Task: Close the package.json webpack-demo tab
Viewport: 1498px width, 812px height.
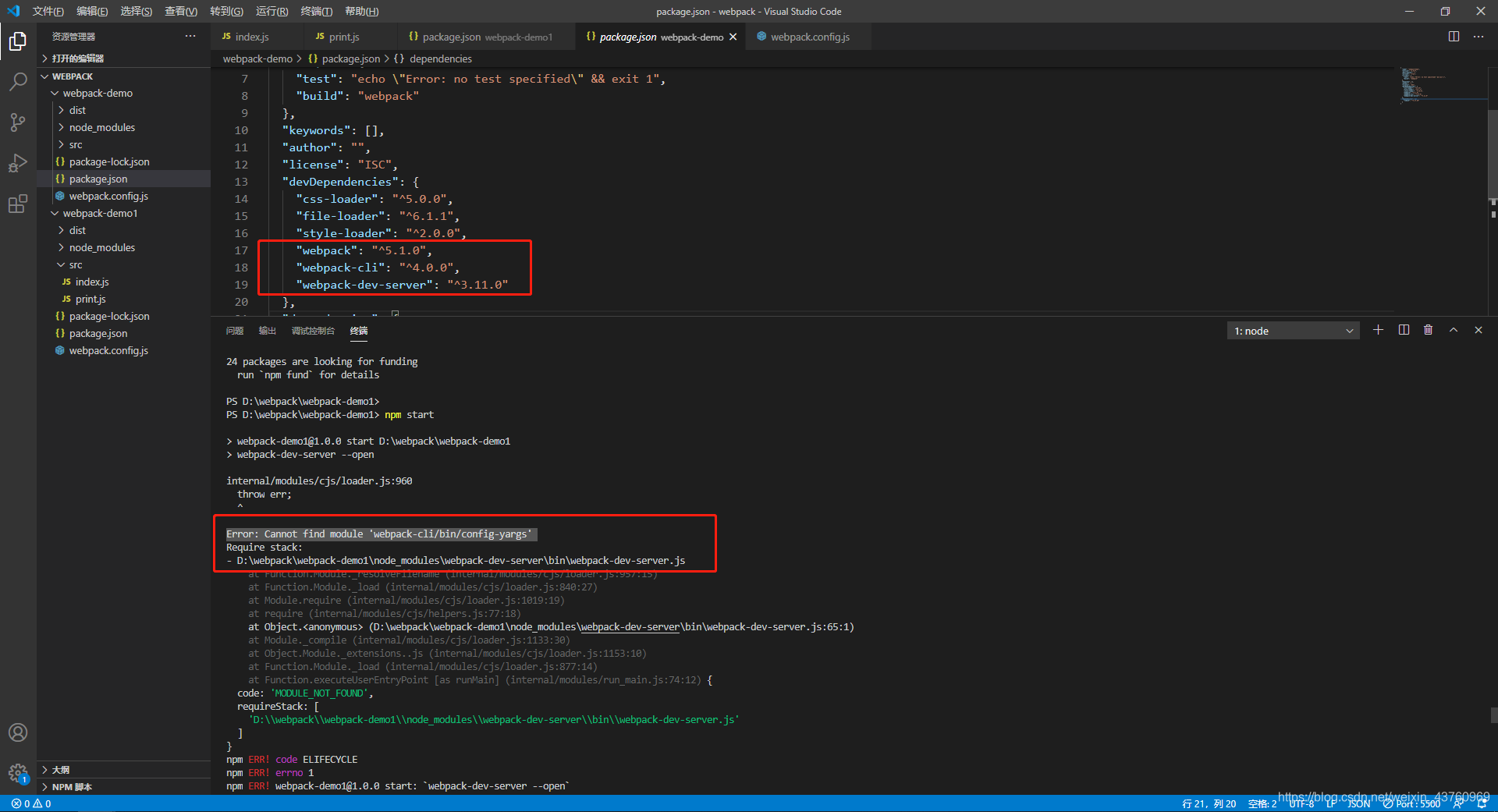Action: tap(733, 37)
